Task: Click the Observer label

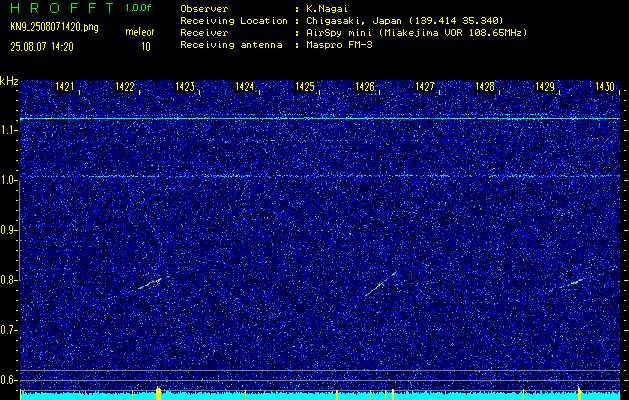Action: tap(204, 9)
